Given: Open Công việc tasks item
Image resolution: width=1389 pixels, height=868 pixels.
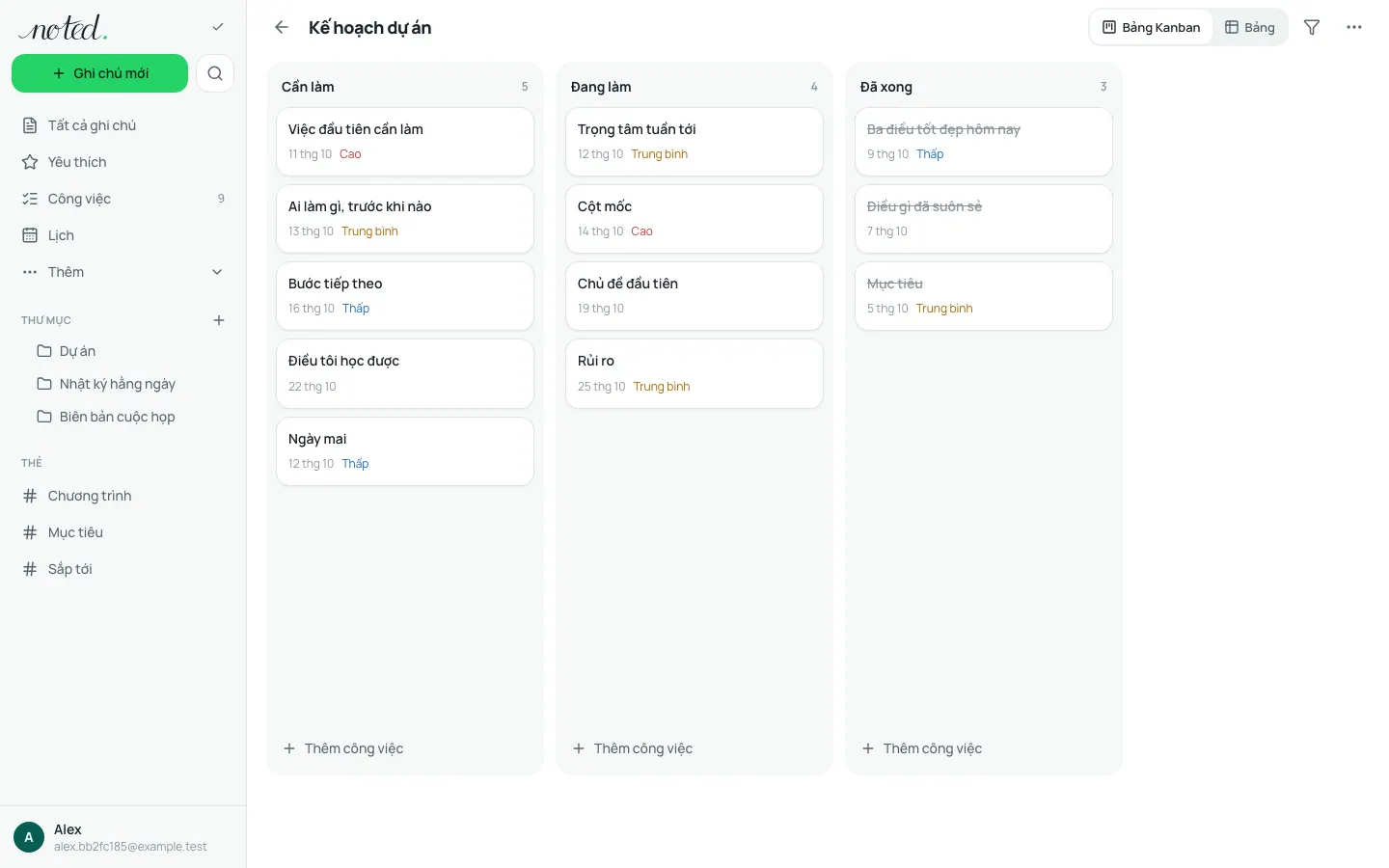Looking at the screenshot, I should click(x=123, y=199).
